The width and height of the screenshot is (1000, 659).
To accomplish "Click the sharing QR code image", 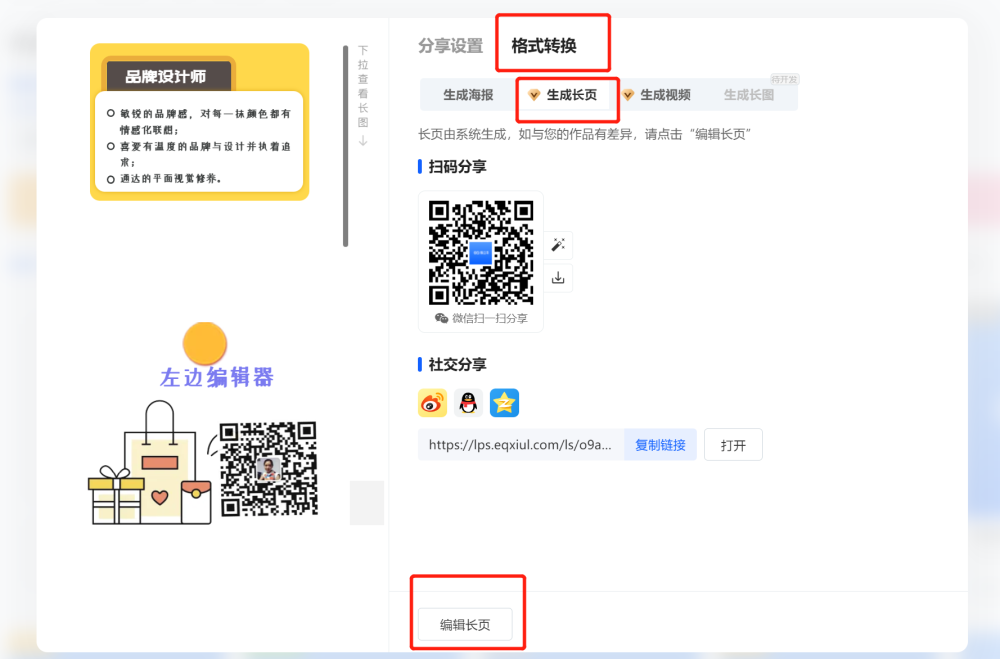I will (481, 253).
